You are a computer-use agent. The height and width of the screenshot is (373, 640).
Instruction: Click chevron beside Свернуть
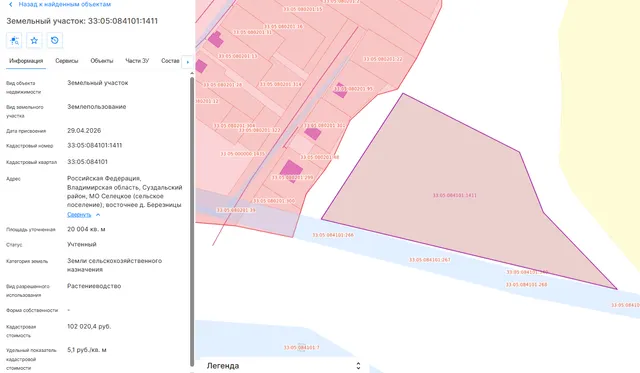coord(98,215)
